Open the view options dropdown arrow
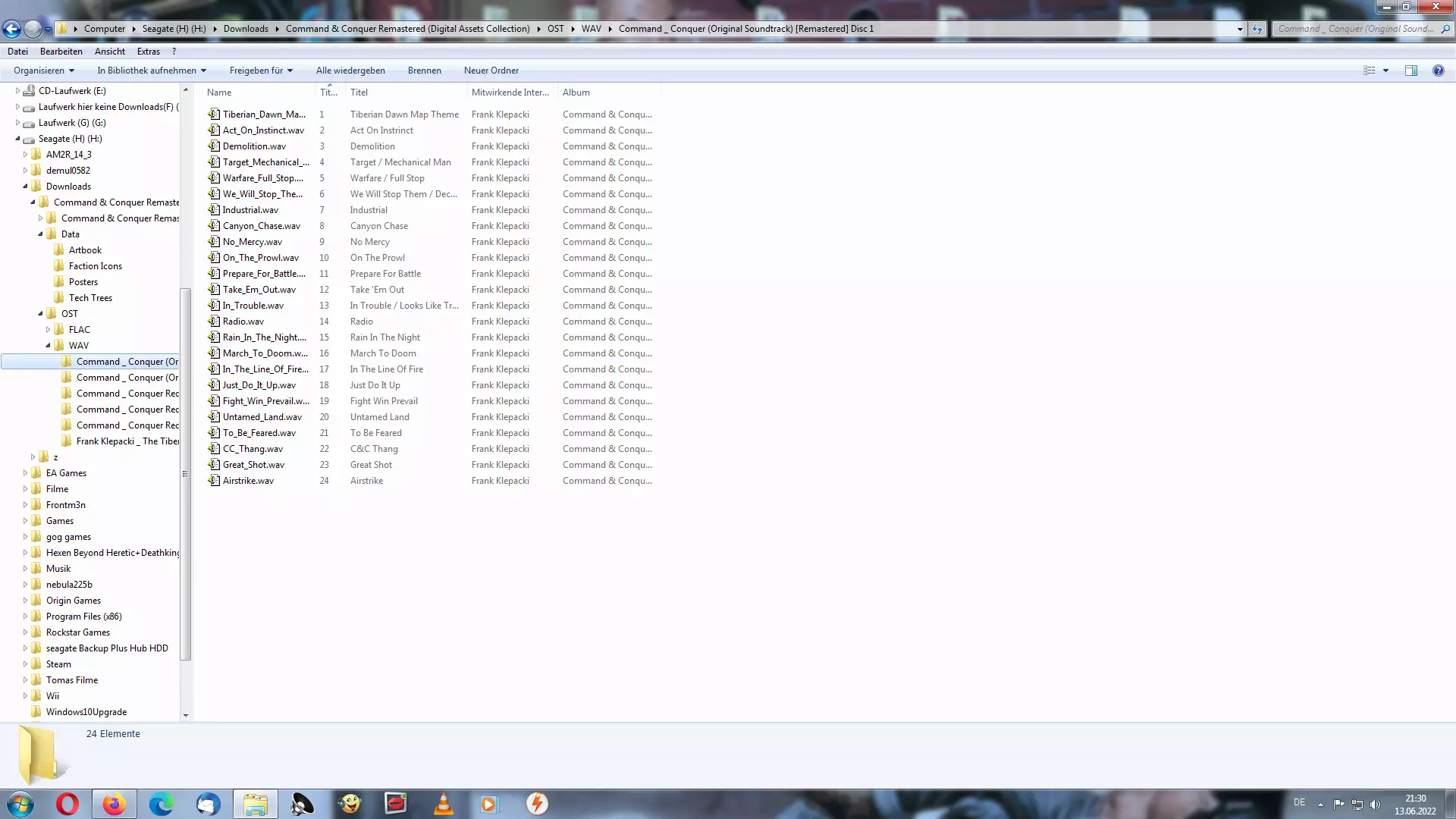 pos(1386,71)
